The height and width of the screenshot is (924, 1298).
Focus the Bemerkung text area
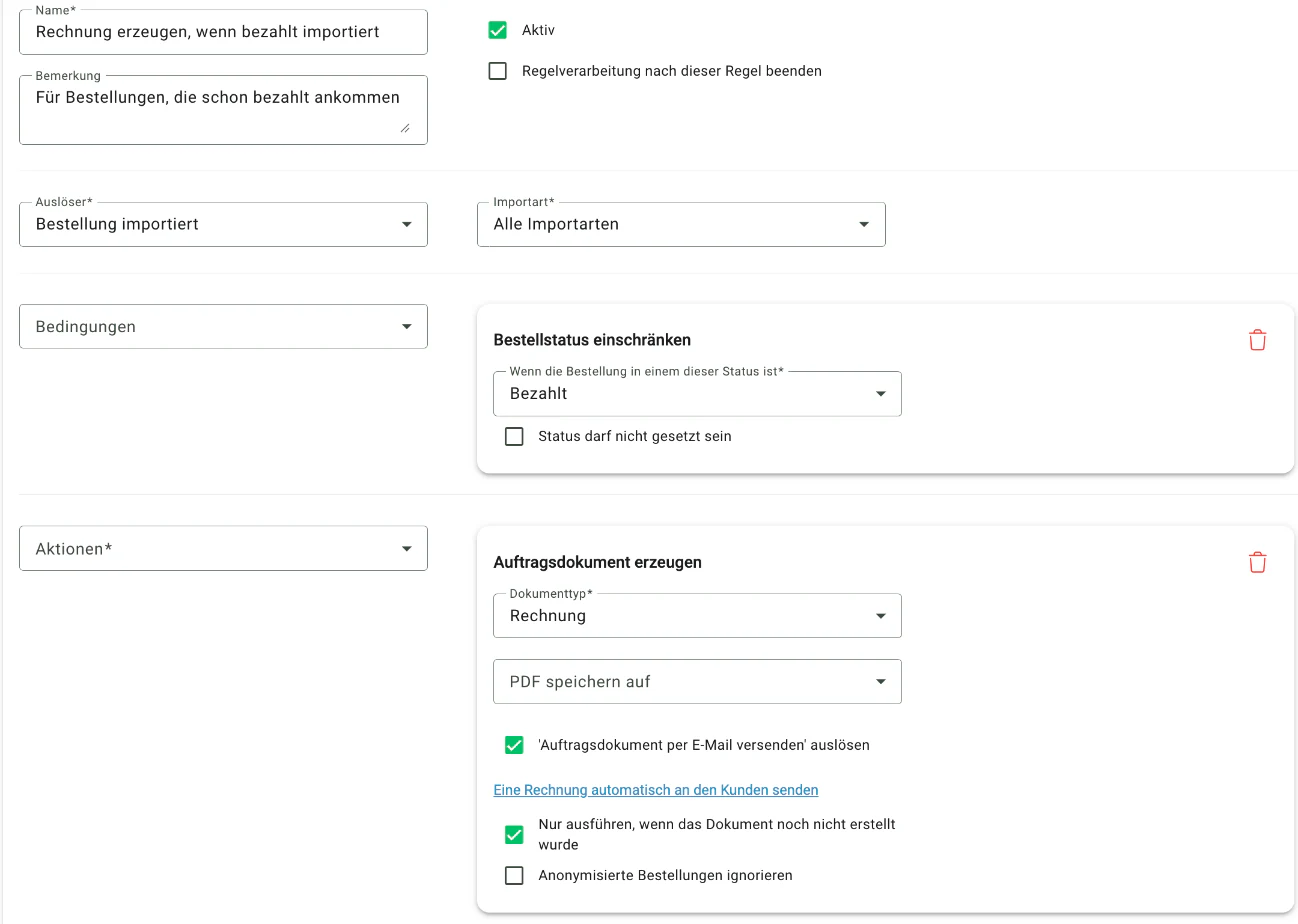223,109
